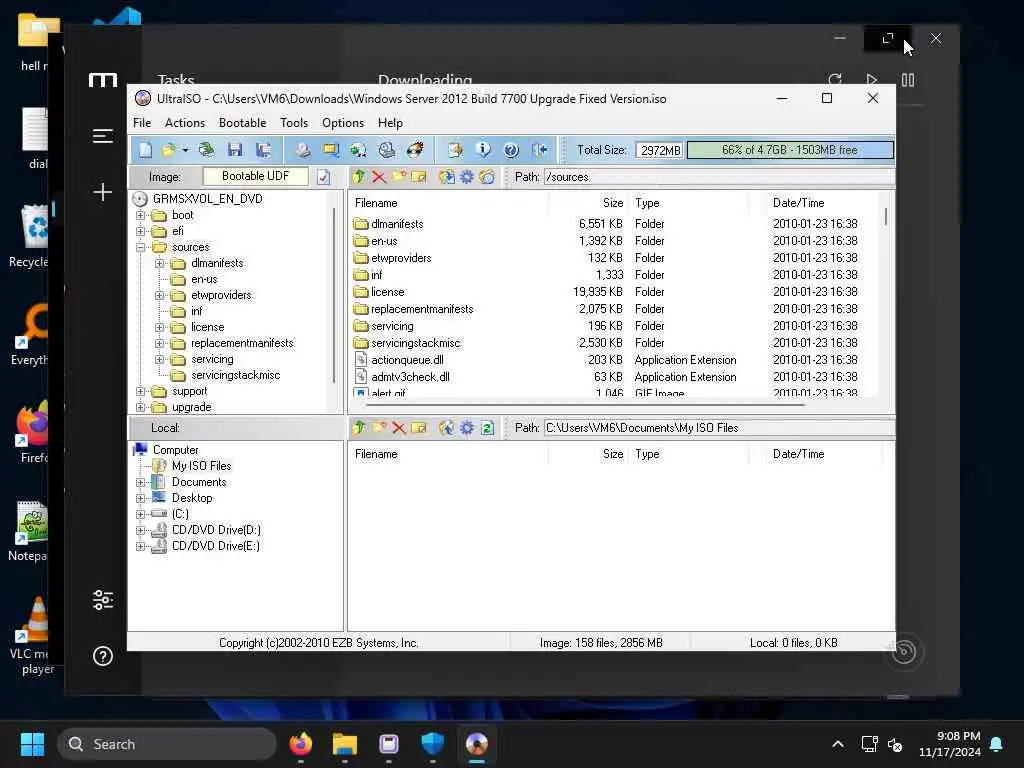Click the gear icon in local pane toolbar
1024x768 pixels.
[x=466, y=428]
